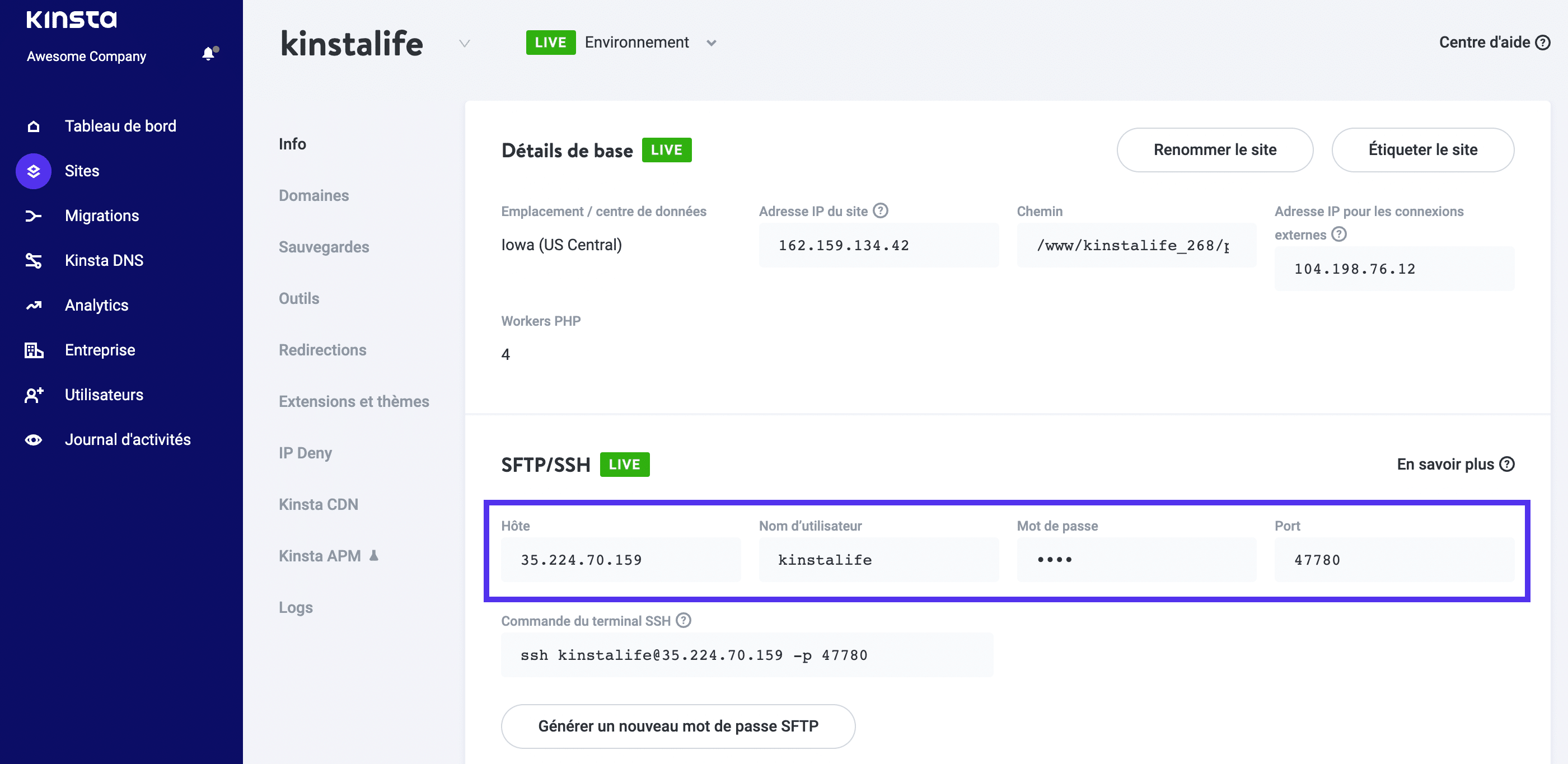
Task: Click help icon beside connexions externes label
Action: (x=1338, y=234)
